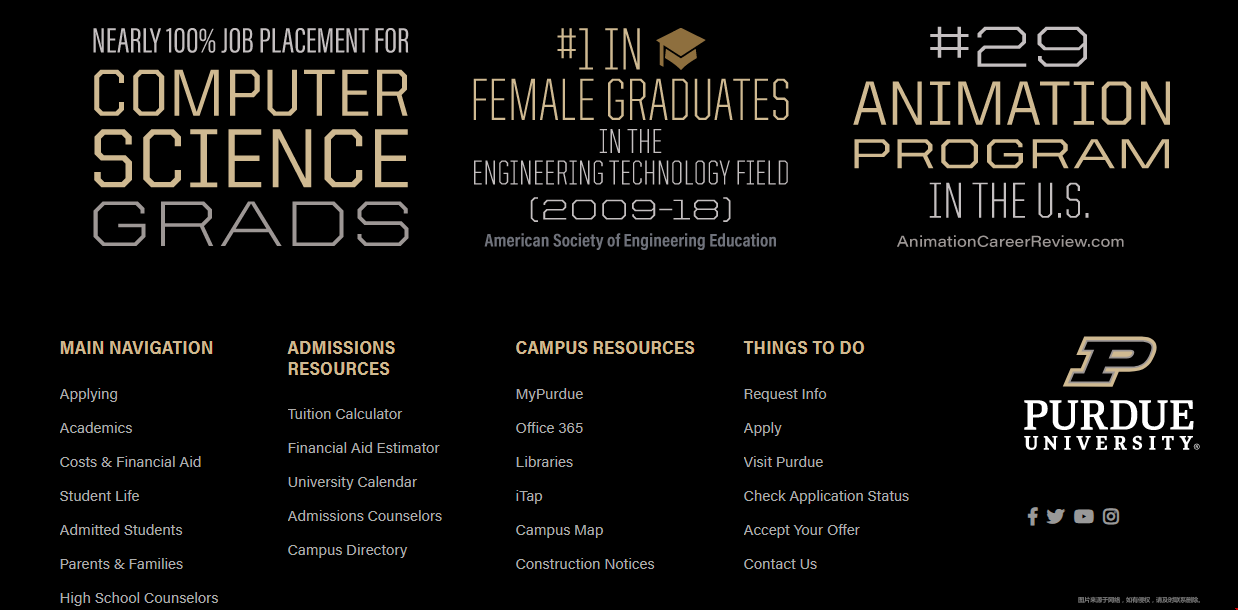Click the Purdue University logo
The height and width of the screenshot is (610, 1238).
(x=1111, y=393)
